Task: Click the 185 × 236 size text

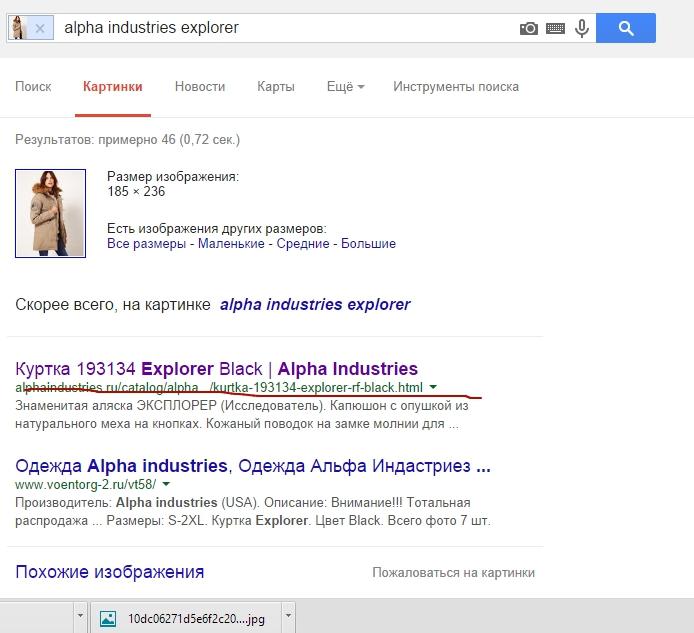Action: coord(136,192)
